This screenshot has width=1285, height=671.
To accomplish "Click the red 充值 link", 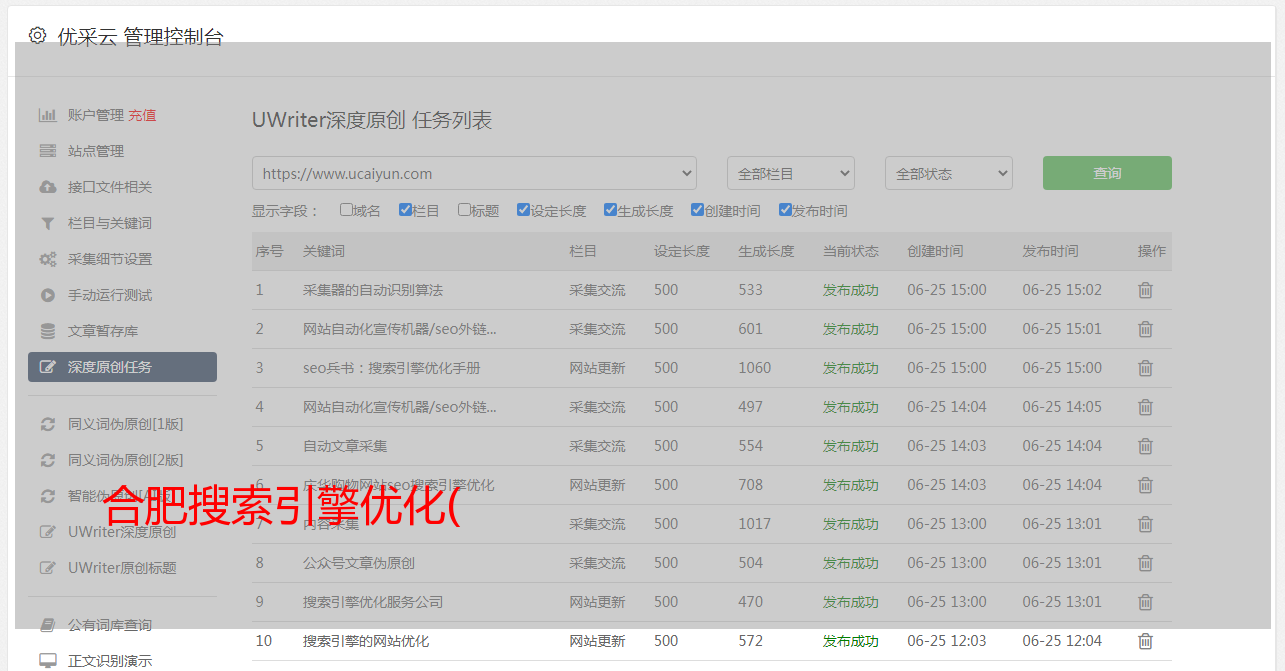I will (142, 115).
